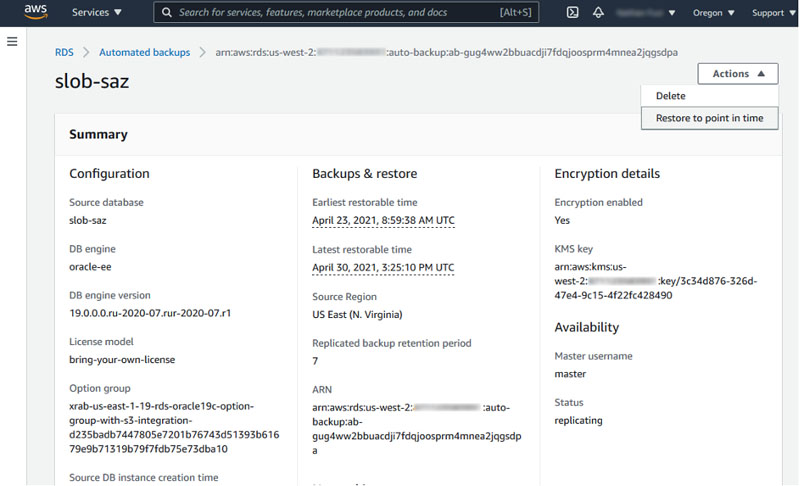The height and width of the screenshot is (486, 800).
Task: Choose Delete from Actions menu
Action: point(709,96)
